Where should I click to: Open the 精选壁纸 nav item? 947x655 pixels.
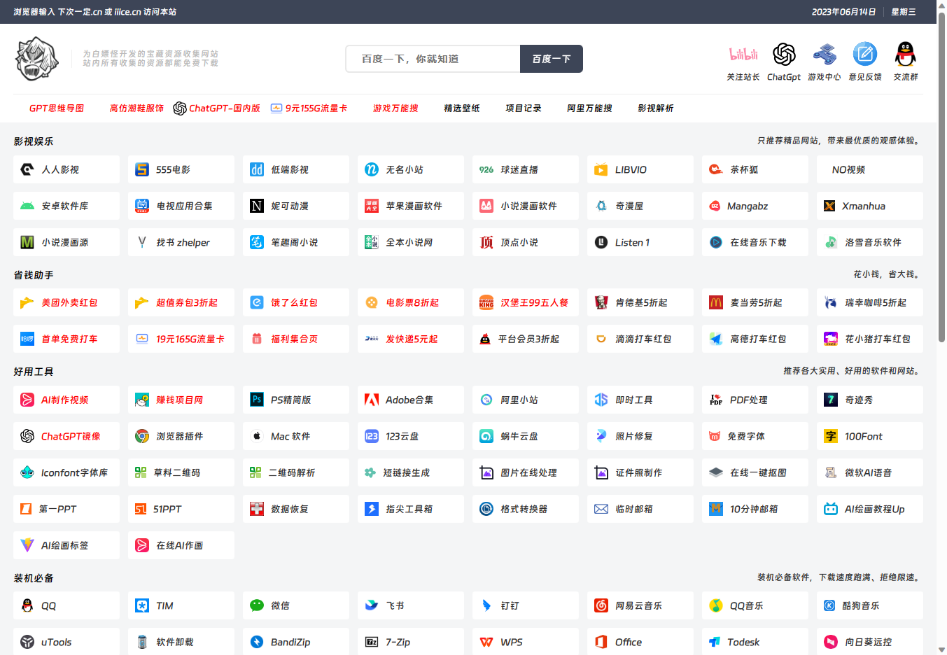pyautogui.click(x=461, y=108)
